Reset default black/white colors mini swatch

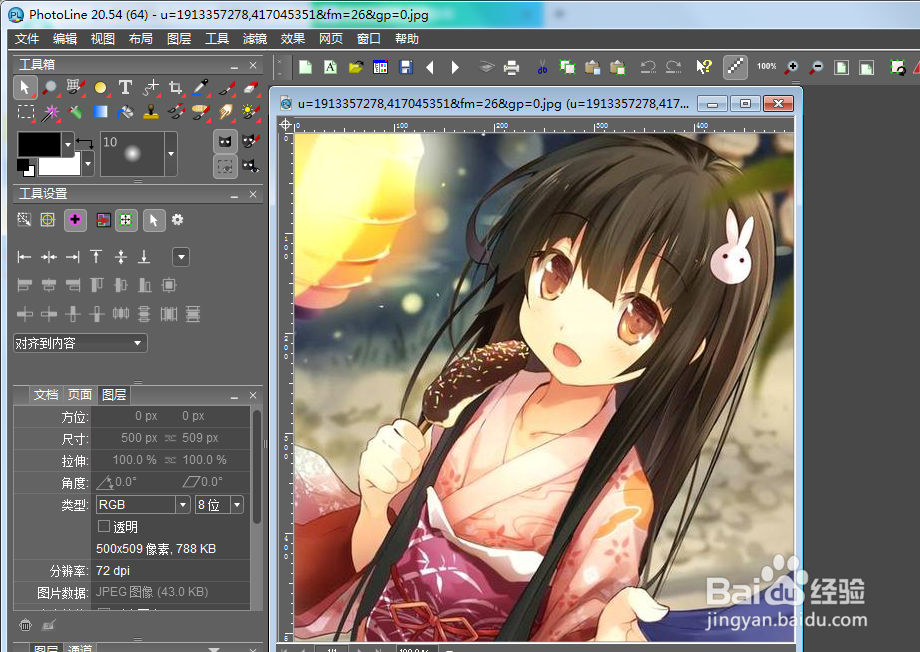click(26, 167)
